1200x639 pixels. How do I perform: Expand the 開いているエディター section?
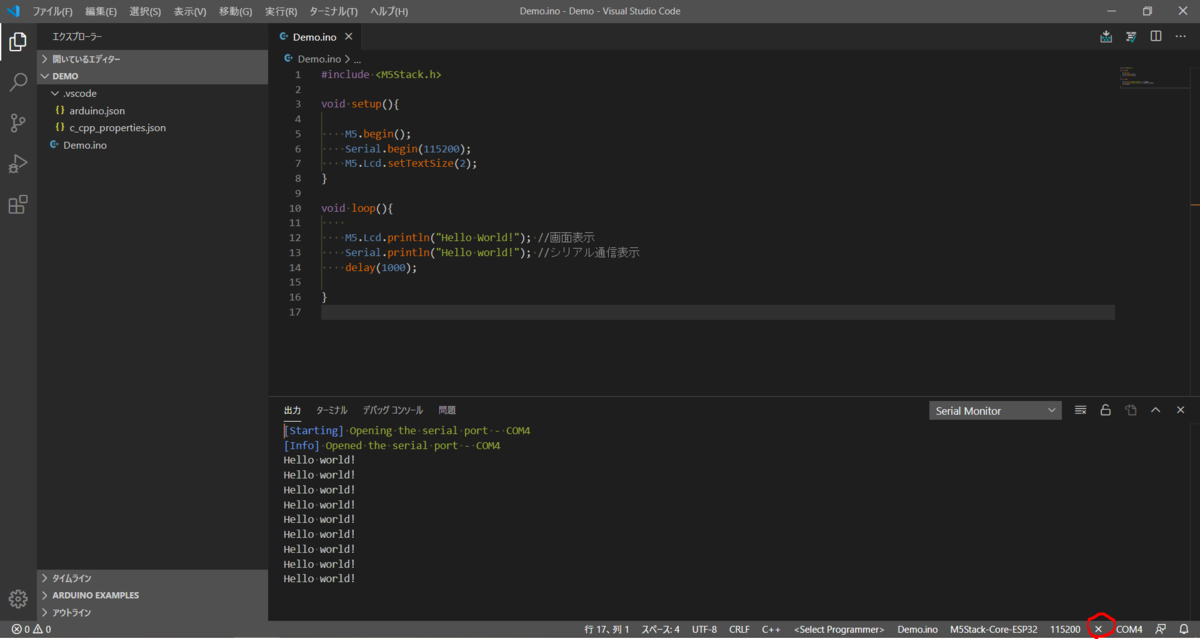pos(152,59)
